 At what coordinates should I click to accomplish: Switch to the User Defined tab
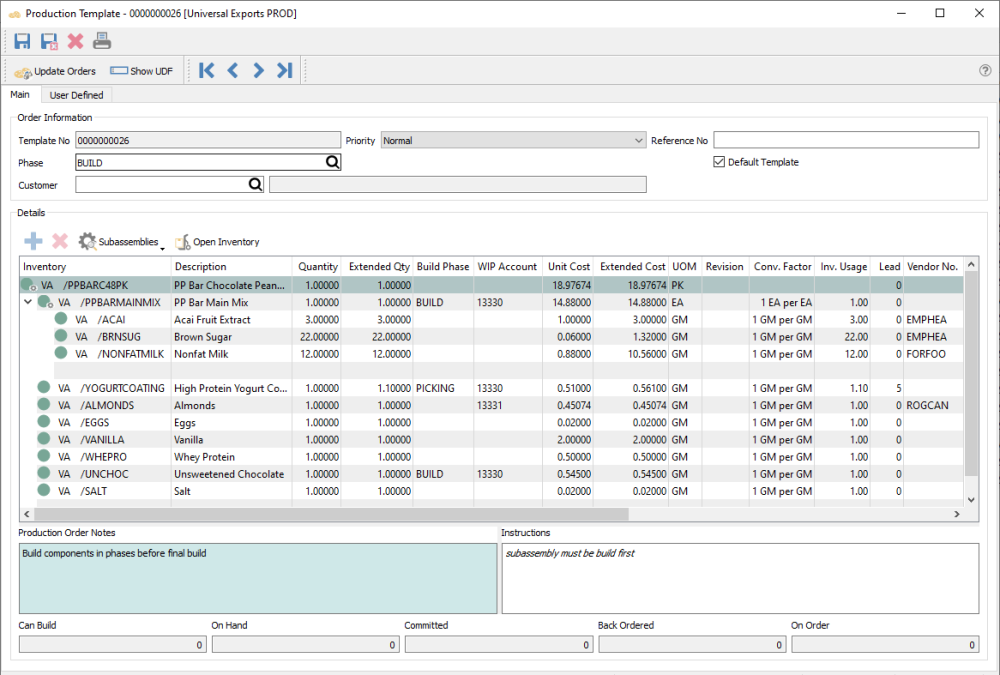click(77, 95)
